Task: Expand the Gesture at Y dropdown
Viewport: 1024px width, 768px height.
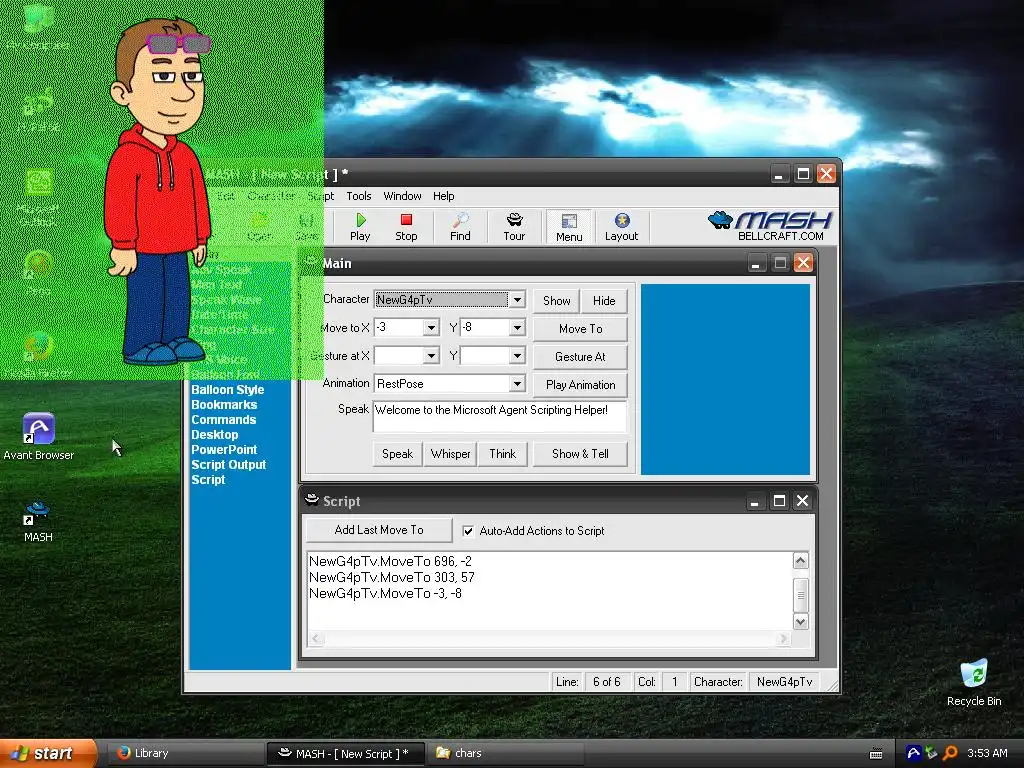Action: point(517,356)
